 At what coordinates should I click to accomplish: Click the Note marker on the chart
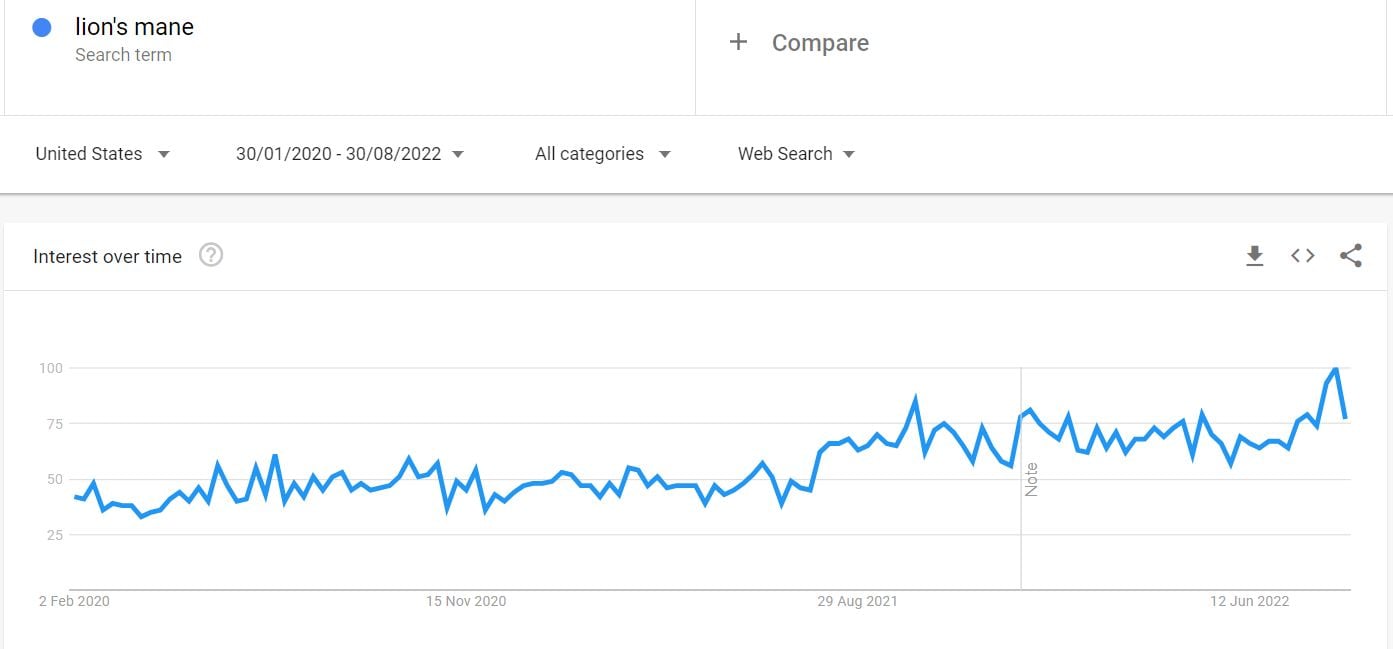click(1031, 479)
